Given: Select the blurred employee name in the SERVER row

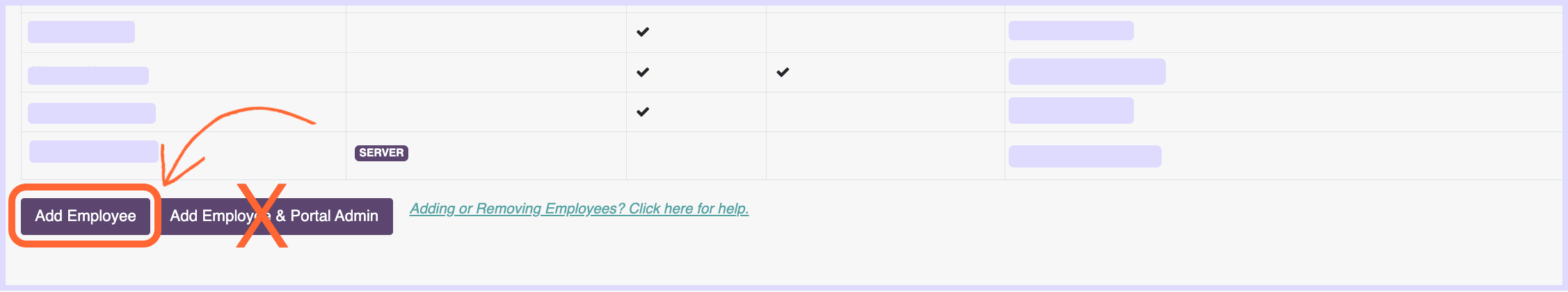Looking at the screenshot, I should tap(94, 152).
